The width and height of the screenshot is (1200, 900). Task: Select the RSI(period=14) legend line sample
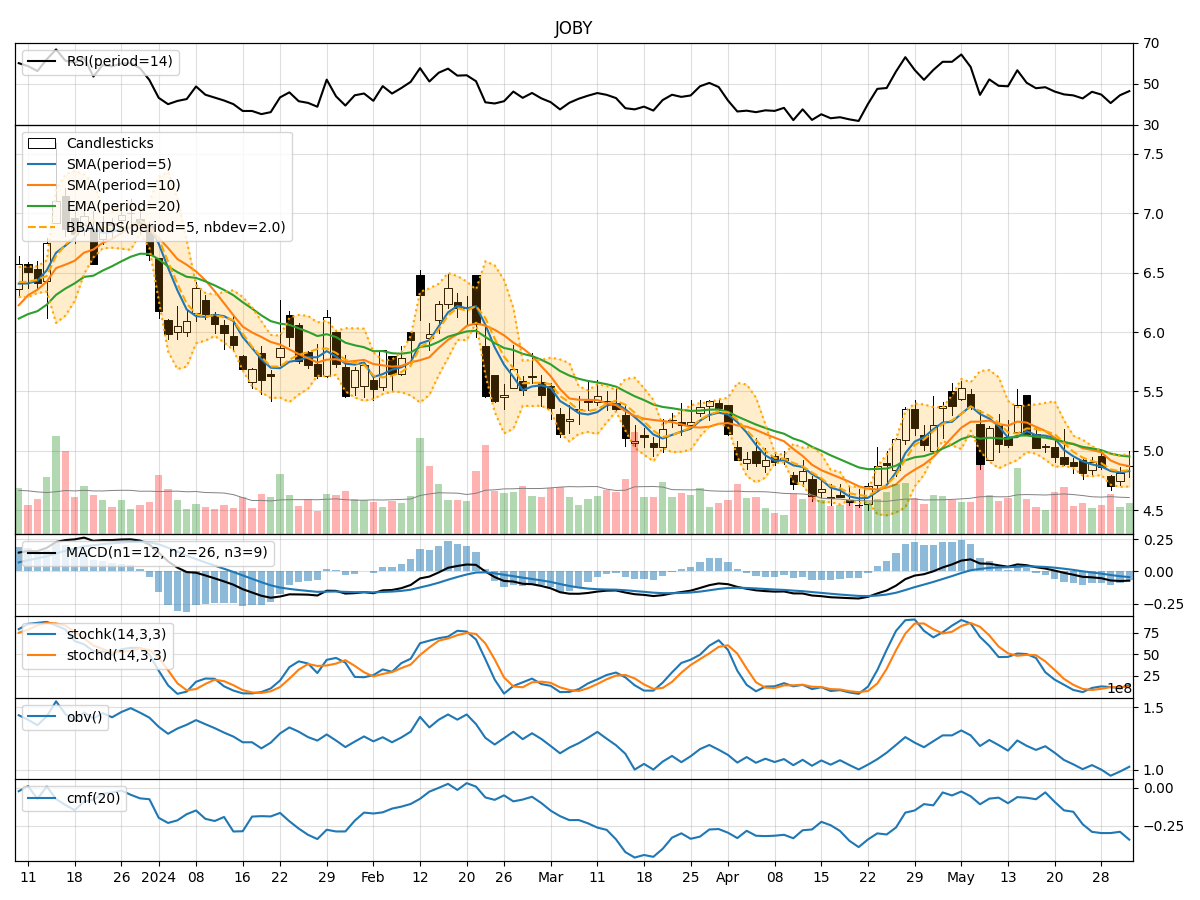coord(41,61)
